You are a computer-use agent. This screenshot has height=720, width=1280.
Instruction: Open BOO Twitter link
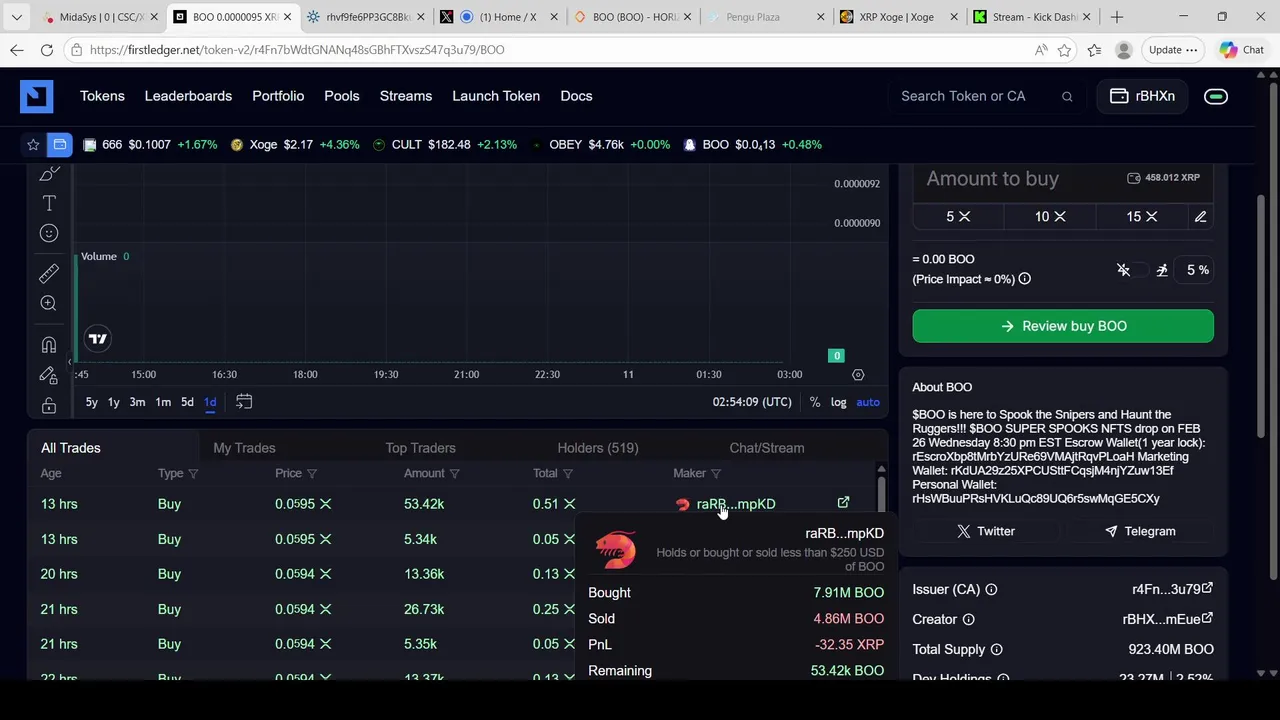point(985,532)
